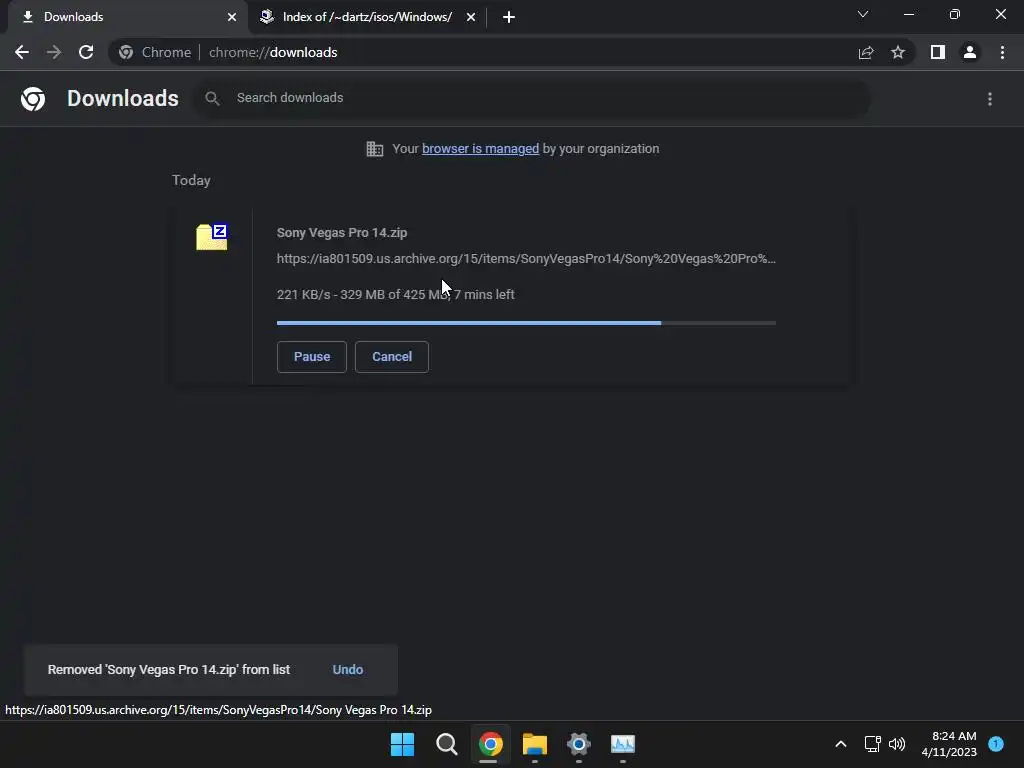Switch to the Downloads tab
Image resolution: width=1024 pixels, height=768 pixels.
[x=128, y=17]
